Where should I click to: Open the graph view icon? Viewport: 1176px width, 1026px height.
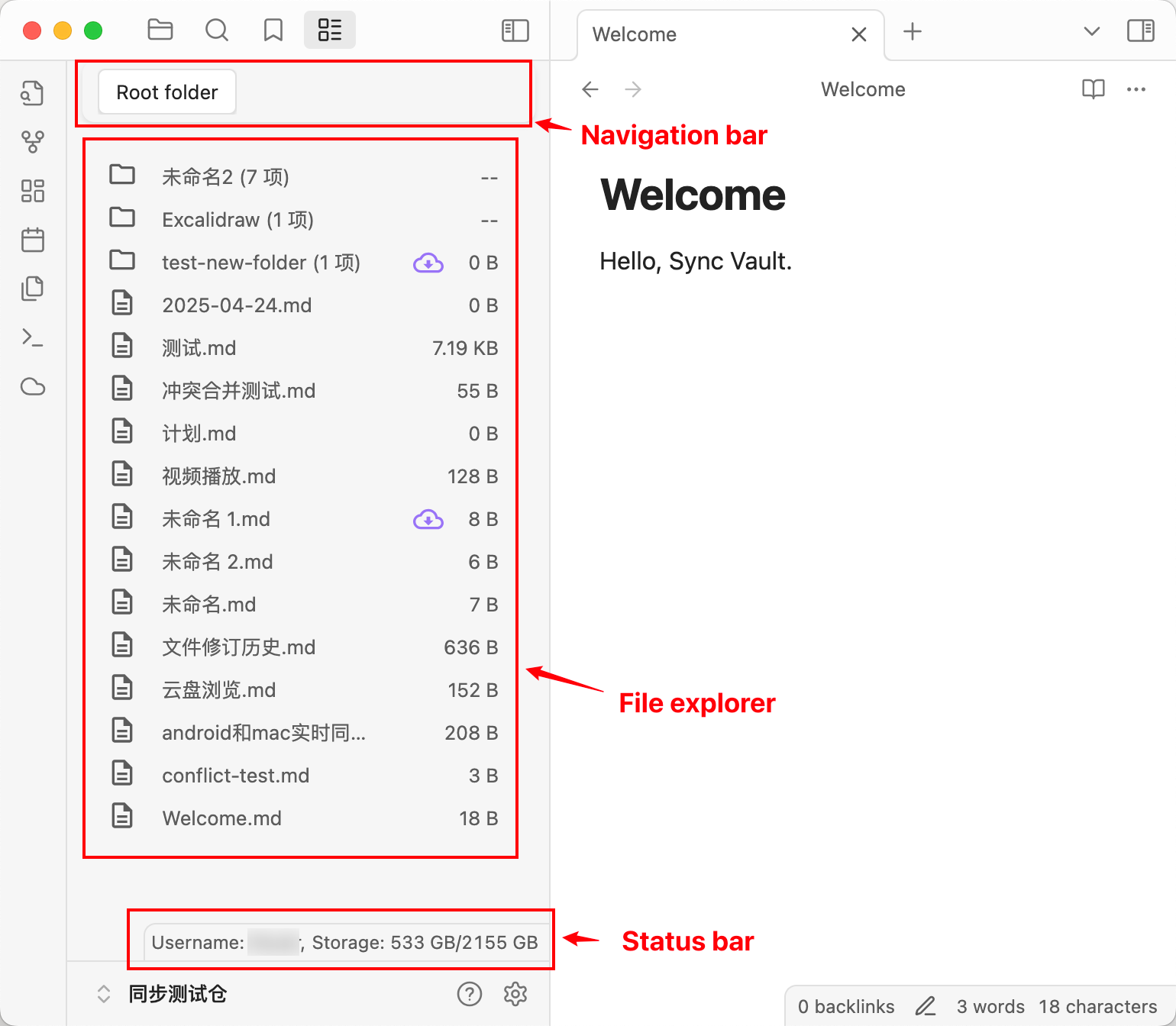[x=33, y=142]
